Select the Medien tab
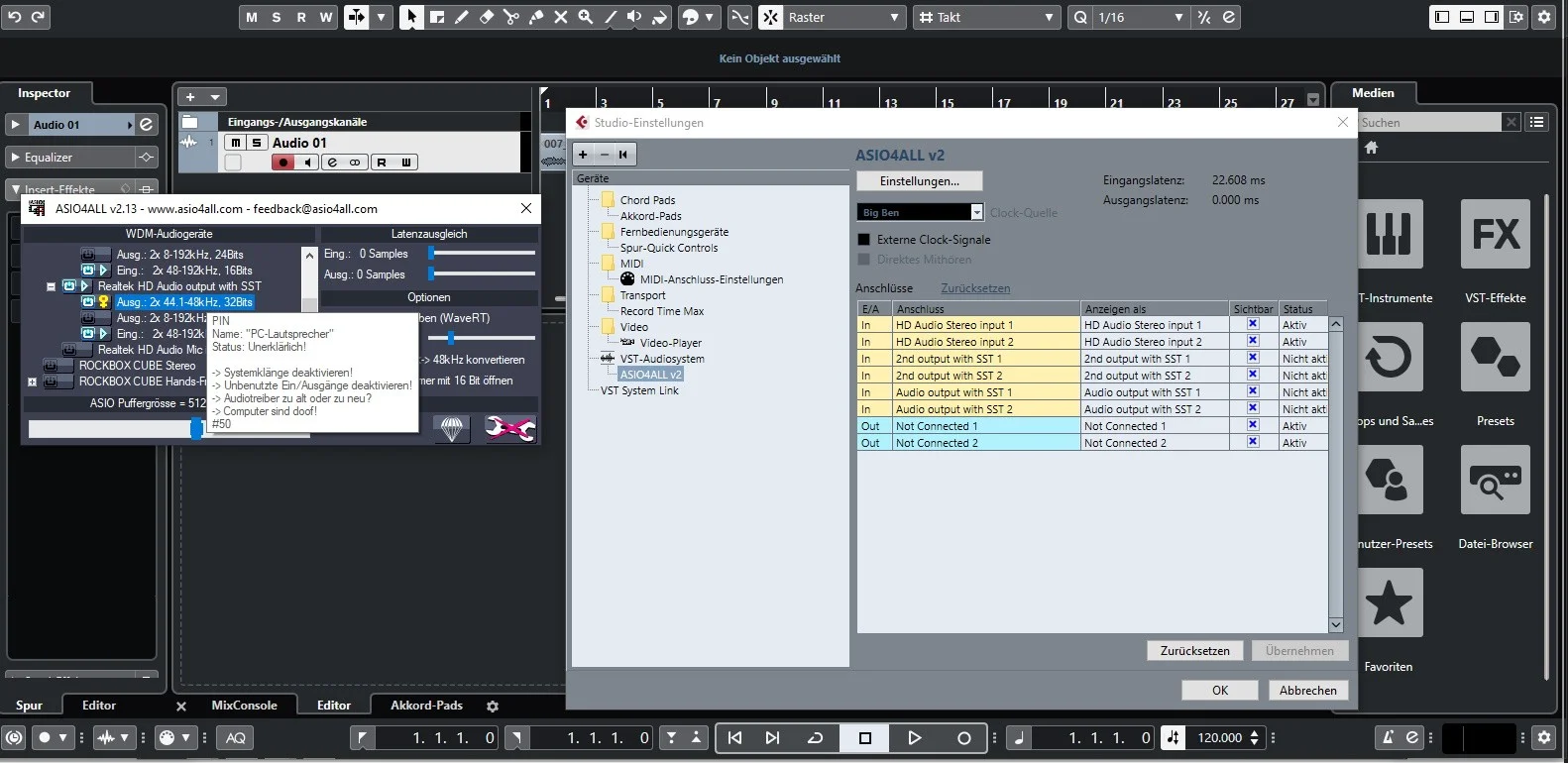Screen dimensions: 1568x763 click(1373, 93)
